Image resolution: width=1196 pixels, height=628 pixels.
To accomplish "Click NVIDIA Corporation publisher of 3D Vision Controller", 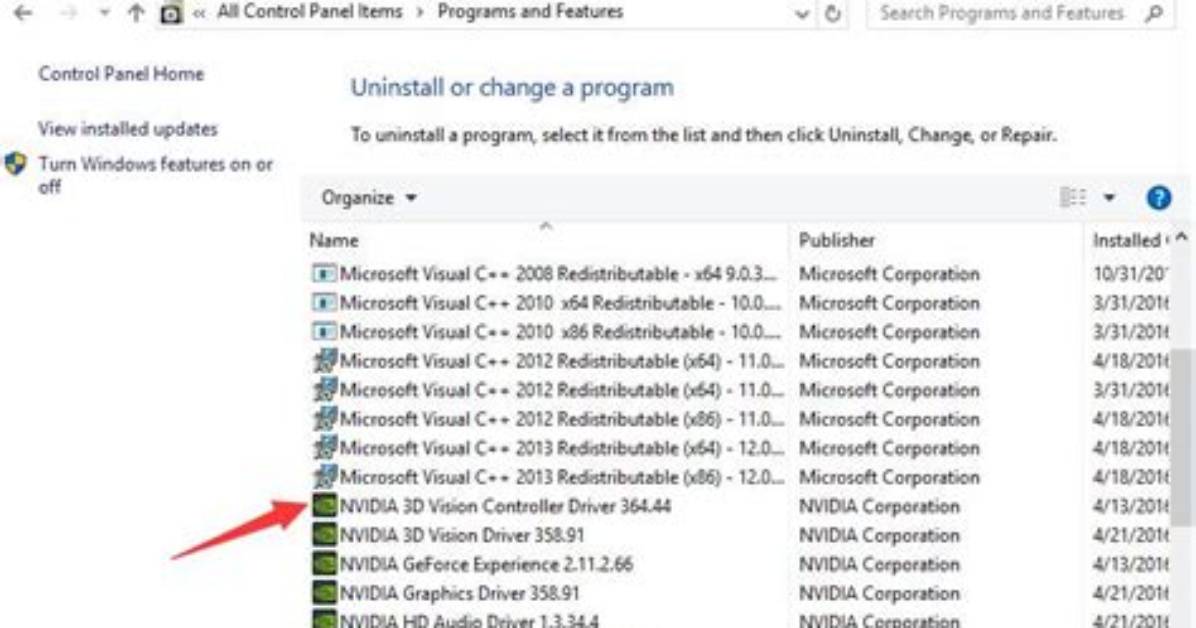I will point(879,506).
